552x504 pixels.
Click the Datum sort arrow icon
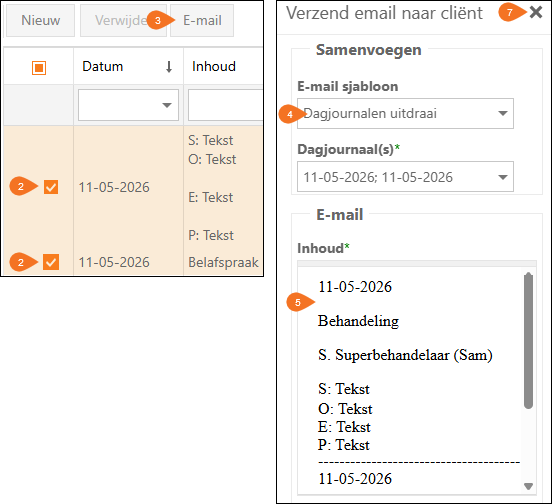pyautogui.click(x=169, y=67)
